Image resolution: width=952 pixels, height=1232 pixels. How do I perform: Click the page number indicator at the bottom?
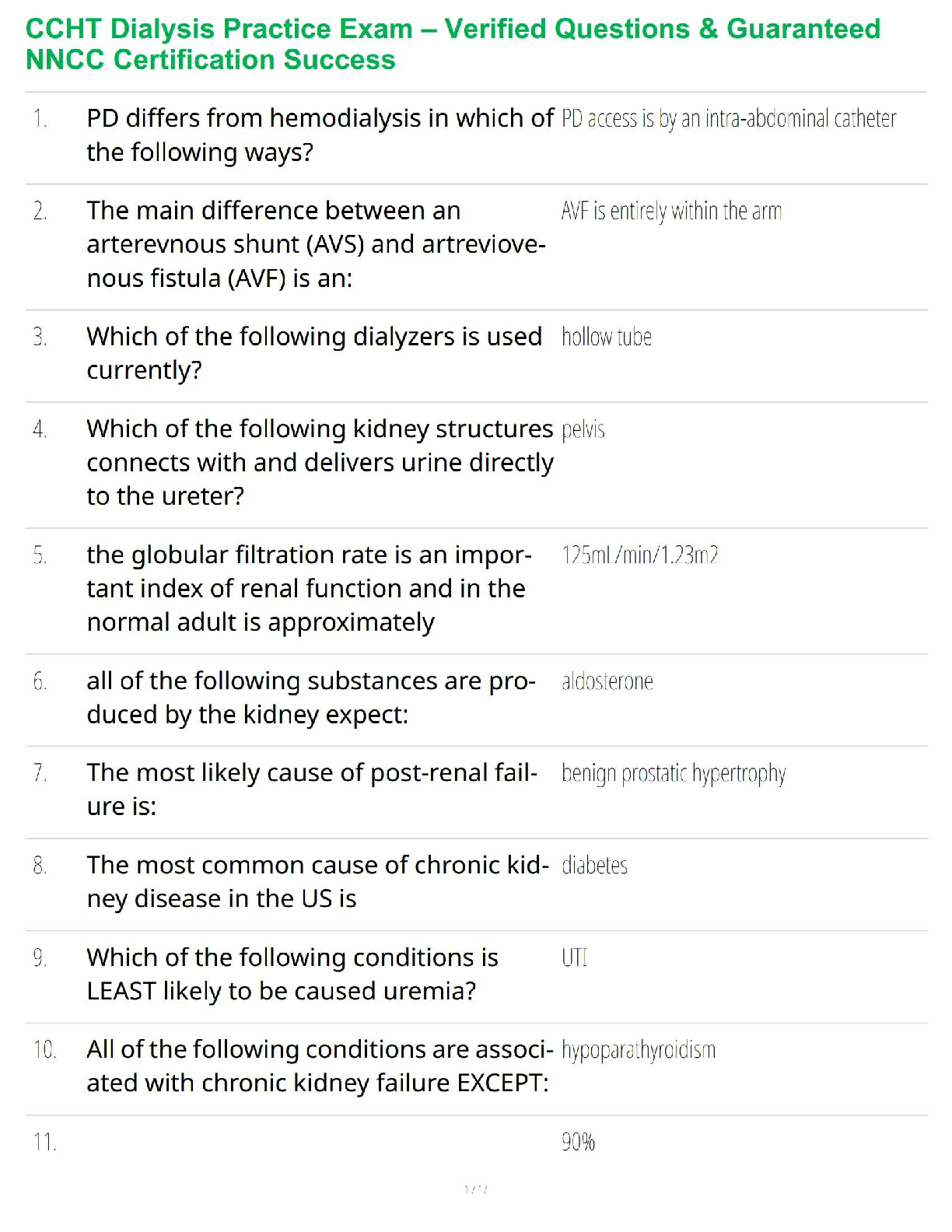click(475, 1189)
